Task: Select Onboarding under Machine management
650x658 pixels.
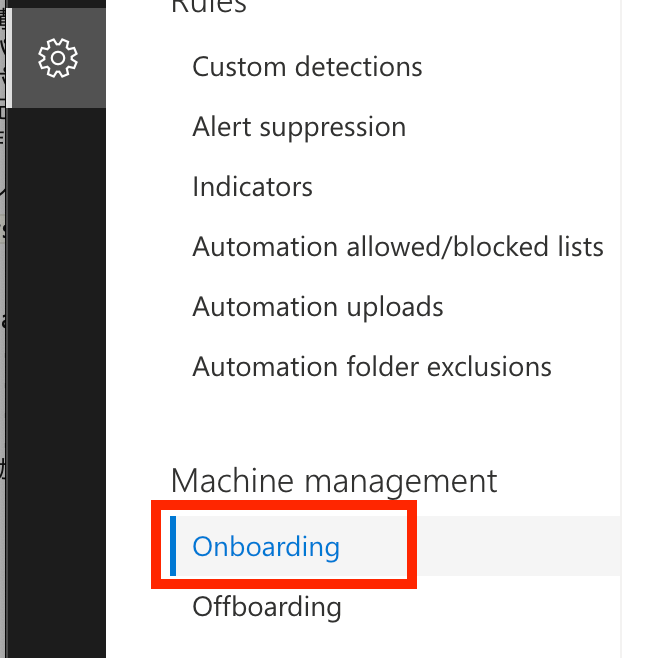Action: [266, 546]
